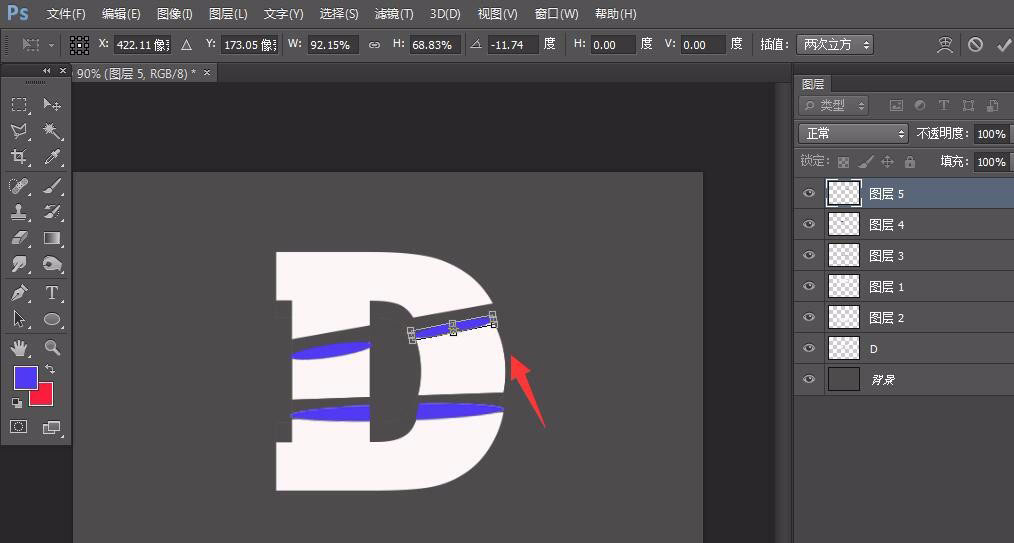Open 窗口(W) menu
This screenshot has width=1014, height=543.
point(557,14)
